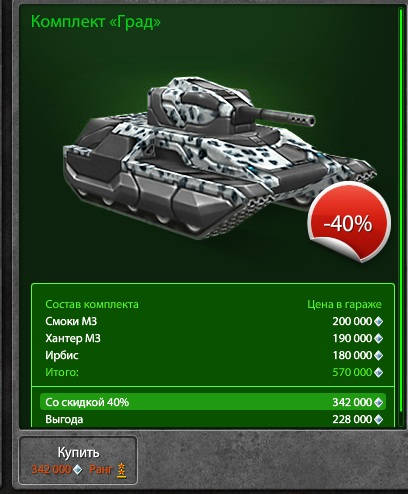This screenshot has width=408, height=494.
Task: Click the Итого total label
Action: point(62,372)
